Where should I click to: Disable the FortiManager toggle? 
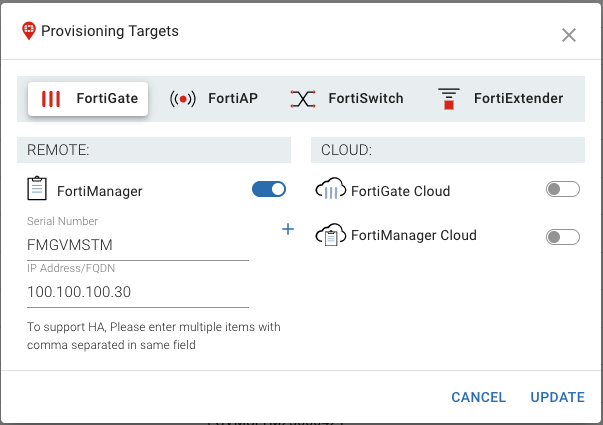click(269, 189)
